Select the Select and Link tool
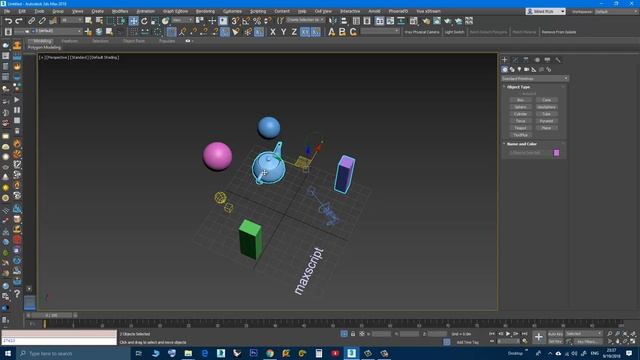The image size is (640, 360). 31,21
